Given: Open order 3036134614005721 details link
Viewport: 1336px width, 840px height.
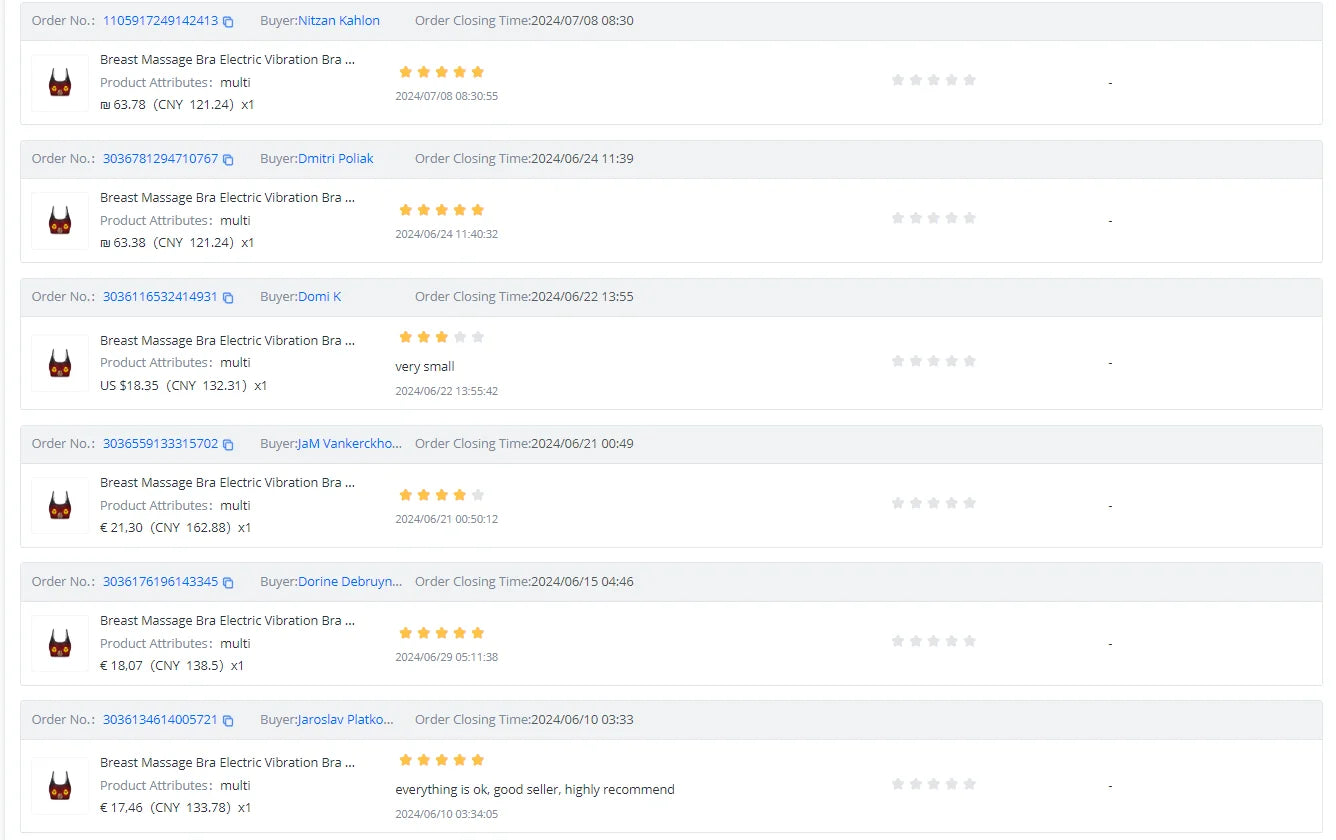Looking at the screenshot, I should click(160, 720).
